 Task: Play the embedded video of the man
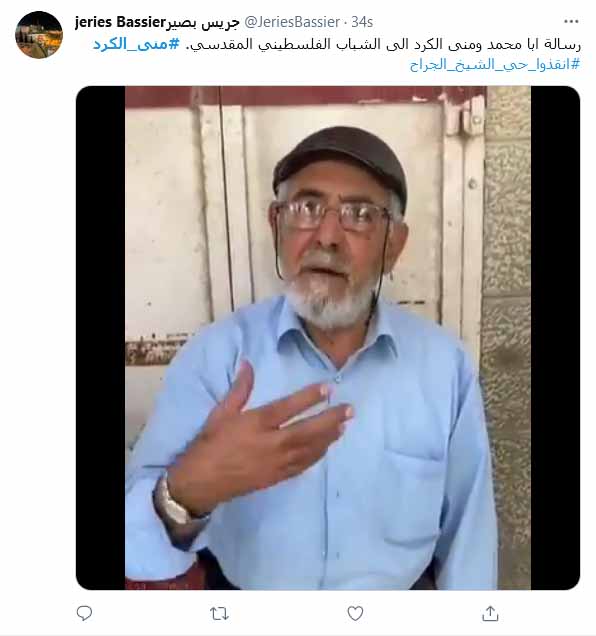tap(328, 337)
